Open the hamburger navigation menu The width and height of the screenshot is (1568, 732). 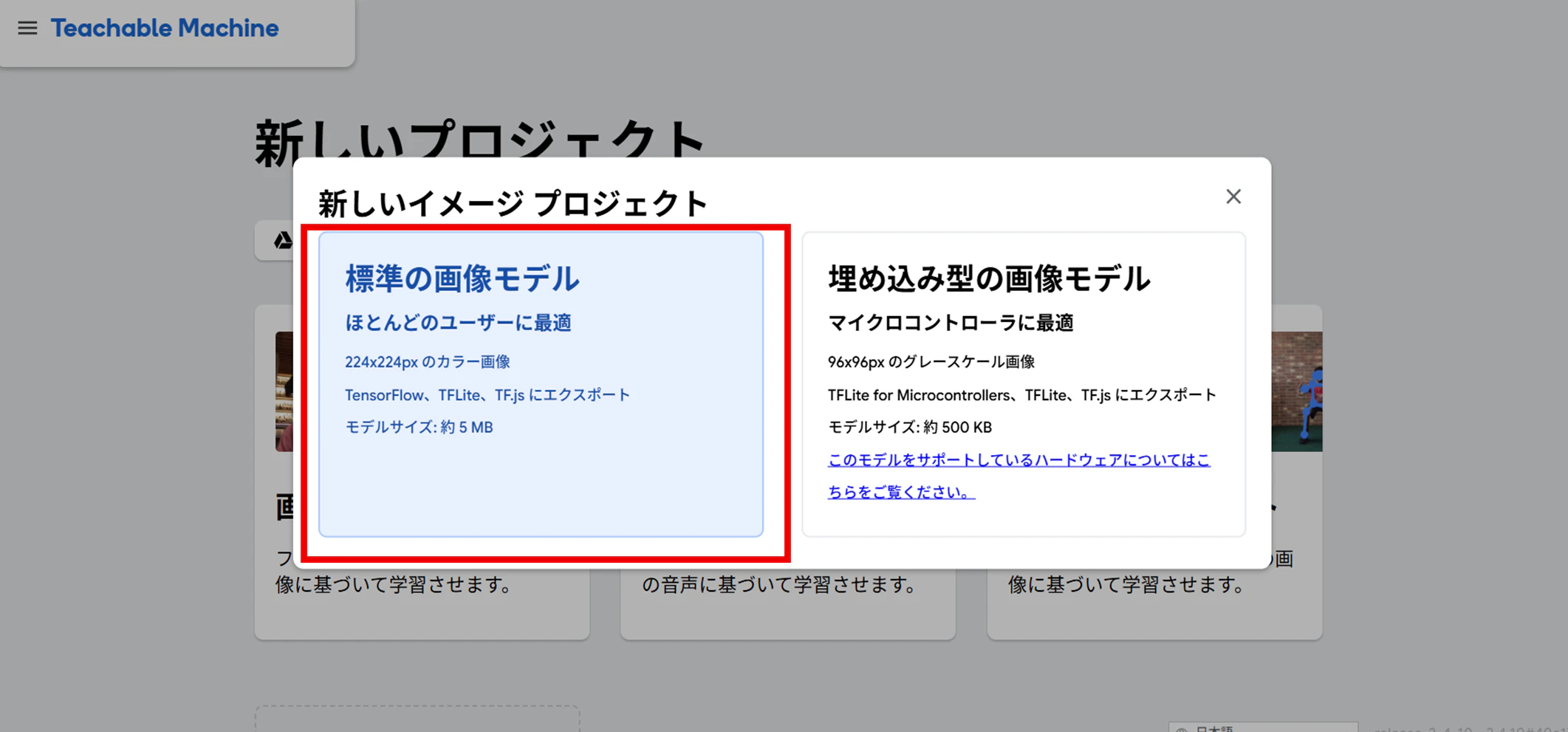click(x=27, y=28)
